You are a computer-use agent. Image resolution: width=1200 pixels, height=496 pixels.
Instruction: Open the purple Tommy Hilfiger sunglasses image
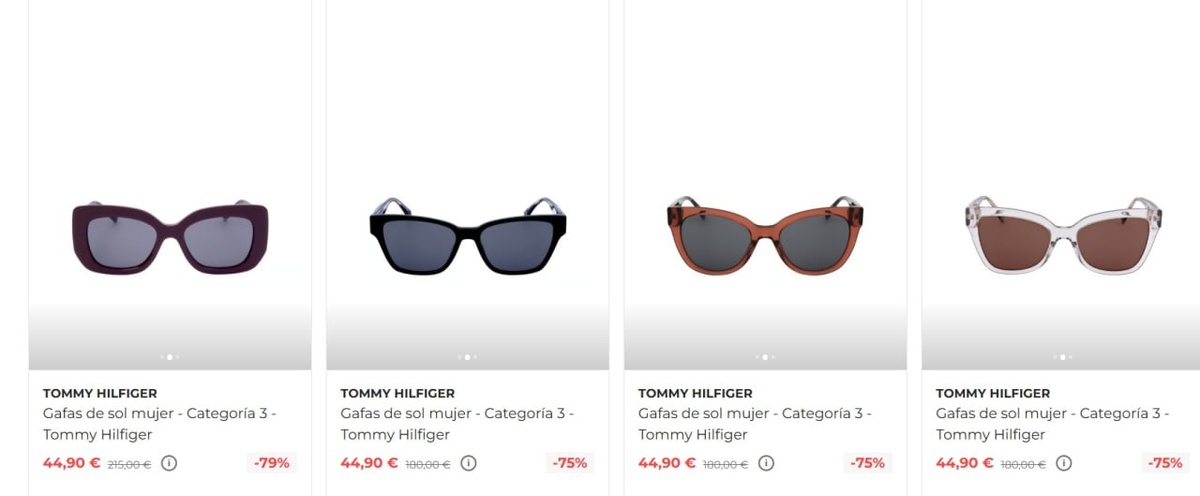[x=170, y=238]
